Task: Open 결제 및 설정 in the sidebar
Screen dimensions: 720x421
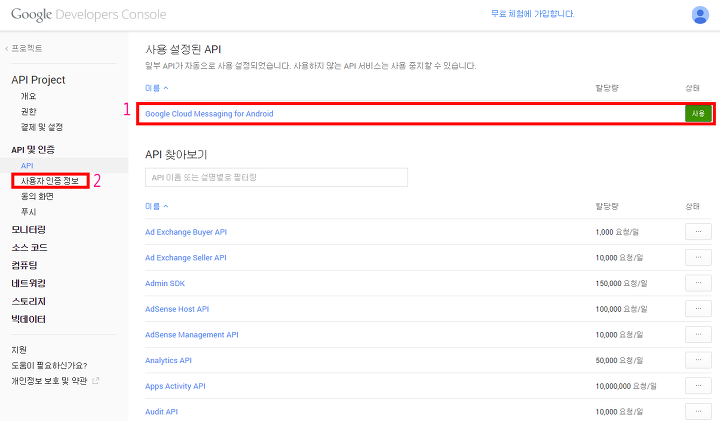Action: [42, 127]
